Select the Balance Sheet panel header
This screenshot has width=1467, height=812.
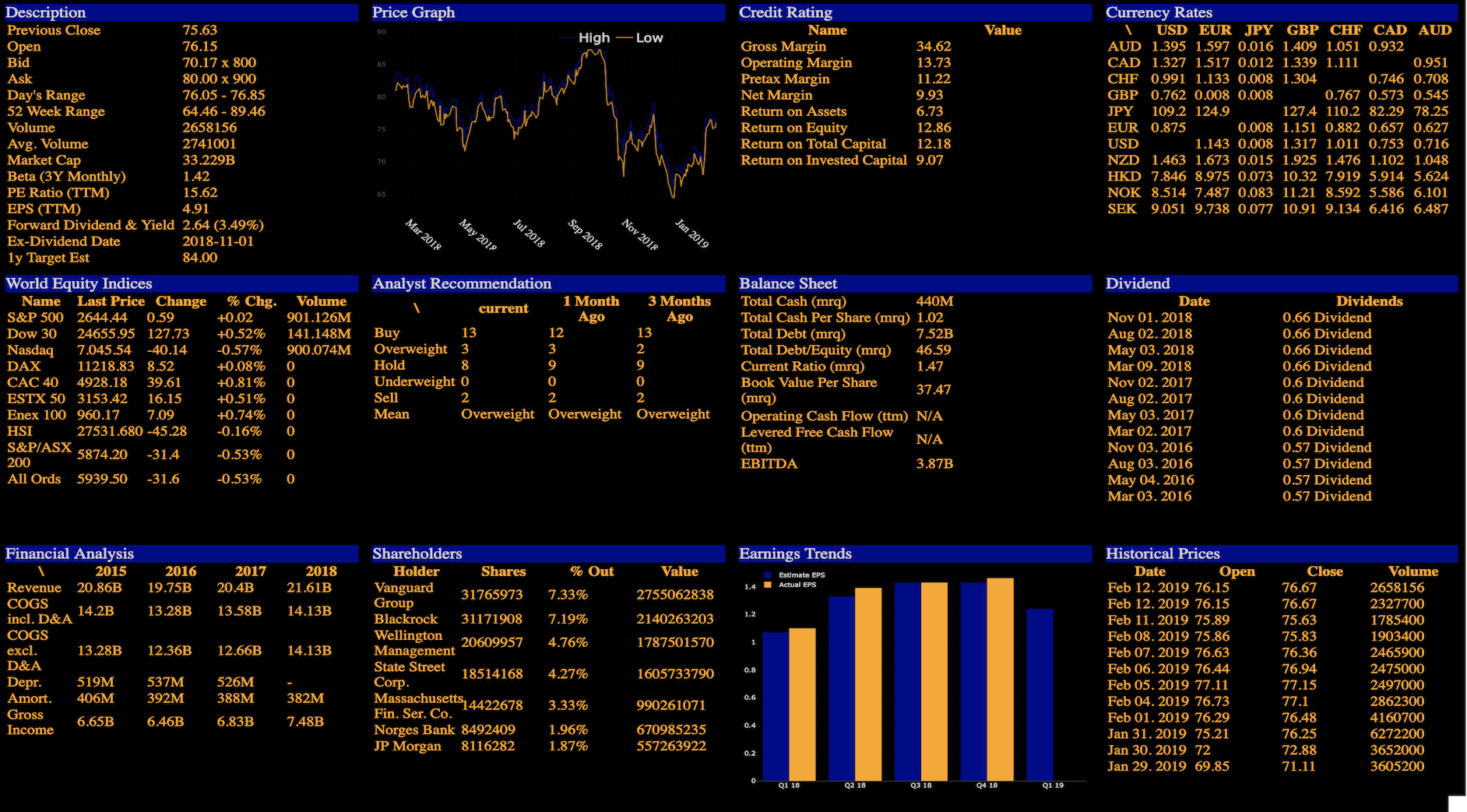coord(915,283)
